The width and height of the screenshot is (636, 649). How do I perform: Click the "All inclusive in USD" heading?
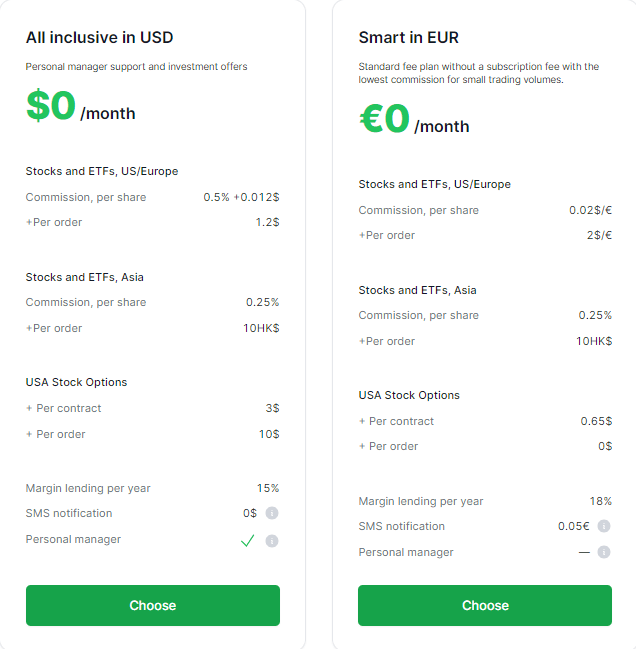[x=99, y=38]
